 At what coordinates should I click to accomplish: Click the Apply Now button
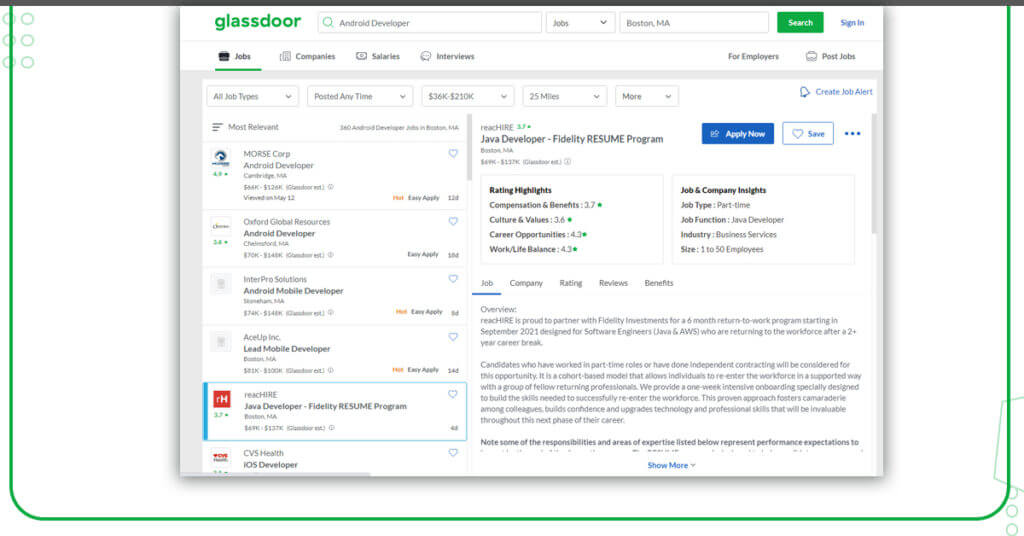coord(738,134)
